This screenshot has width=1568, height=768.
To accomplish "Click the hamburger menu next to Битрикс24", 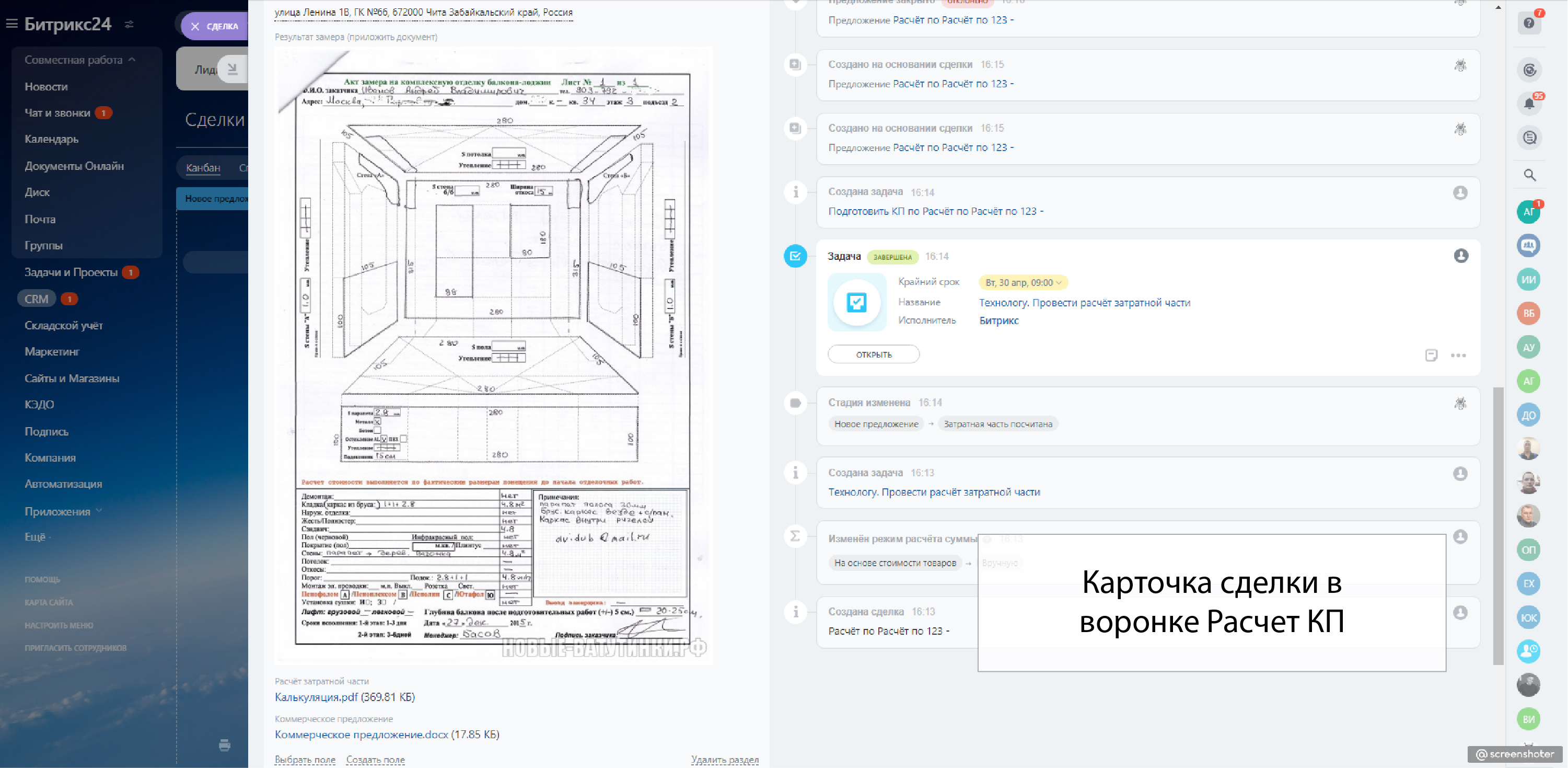I will click(11, 24).
